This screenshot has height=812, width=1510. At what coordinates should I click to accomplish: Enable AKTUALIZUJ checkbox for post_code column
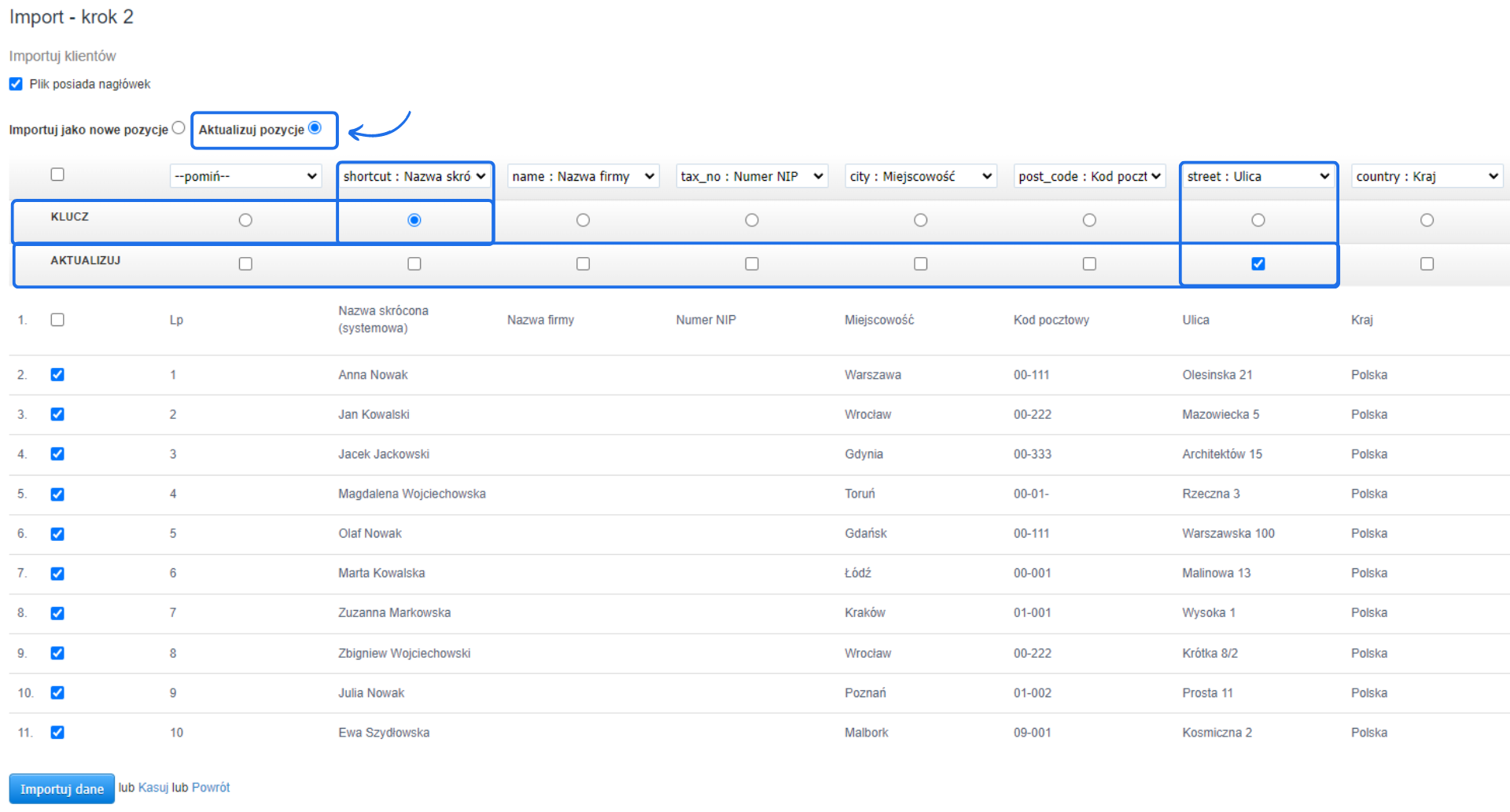(x=1089, y=264)
